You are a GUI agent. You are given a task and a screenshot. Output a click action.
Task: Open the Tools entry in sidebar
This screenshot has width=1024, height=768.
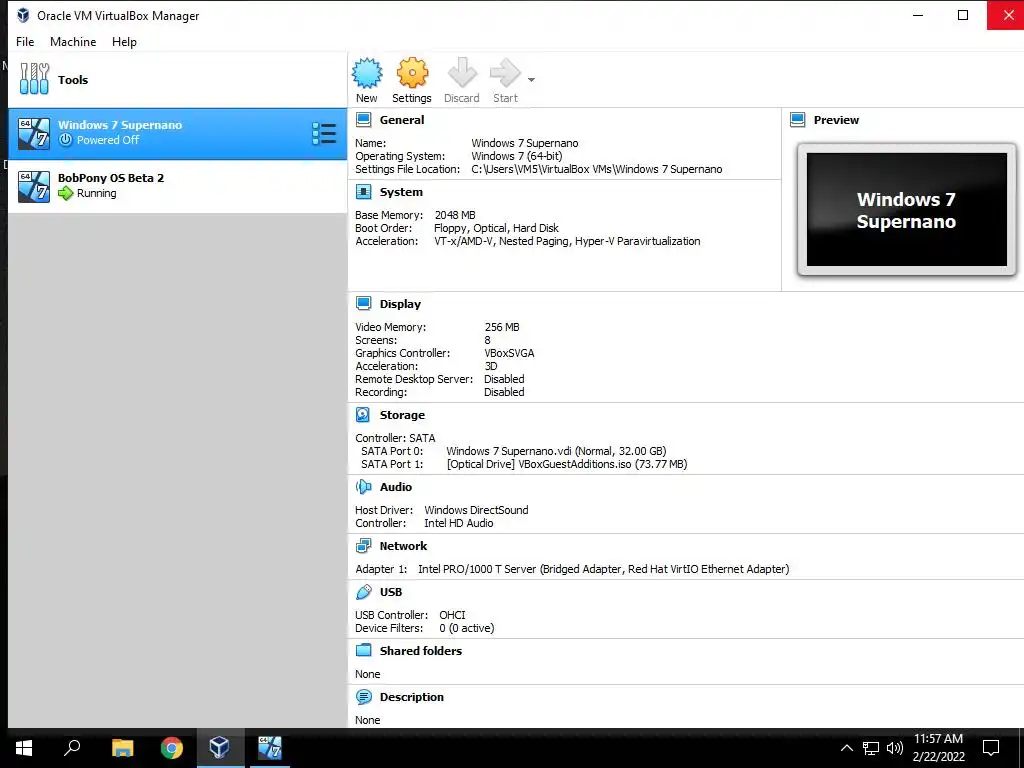click(178, 80)
